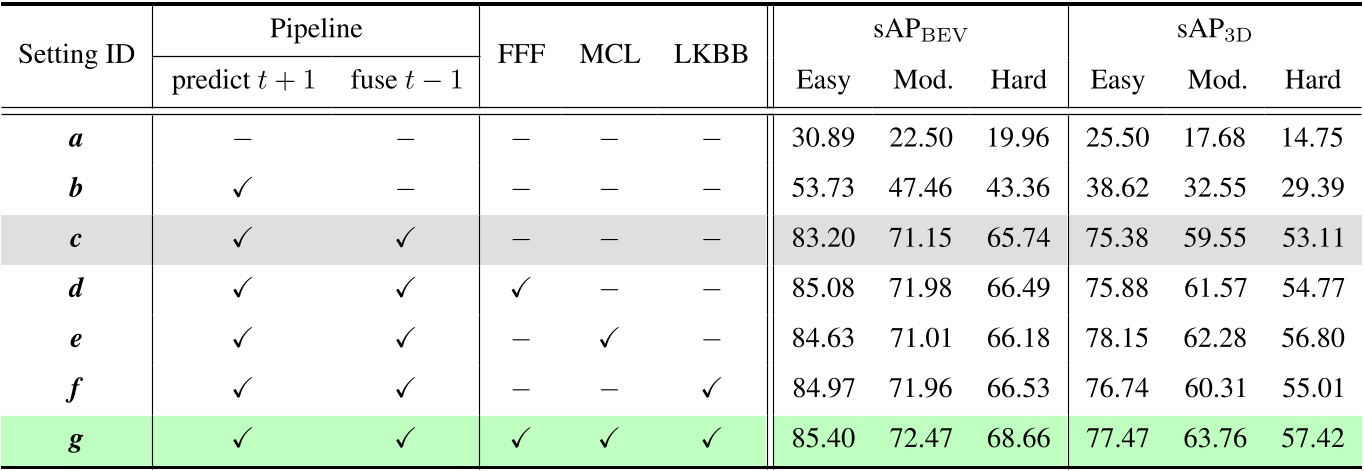
Task: Click value 85.40 in row g
Action: click(825, 441)
